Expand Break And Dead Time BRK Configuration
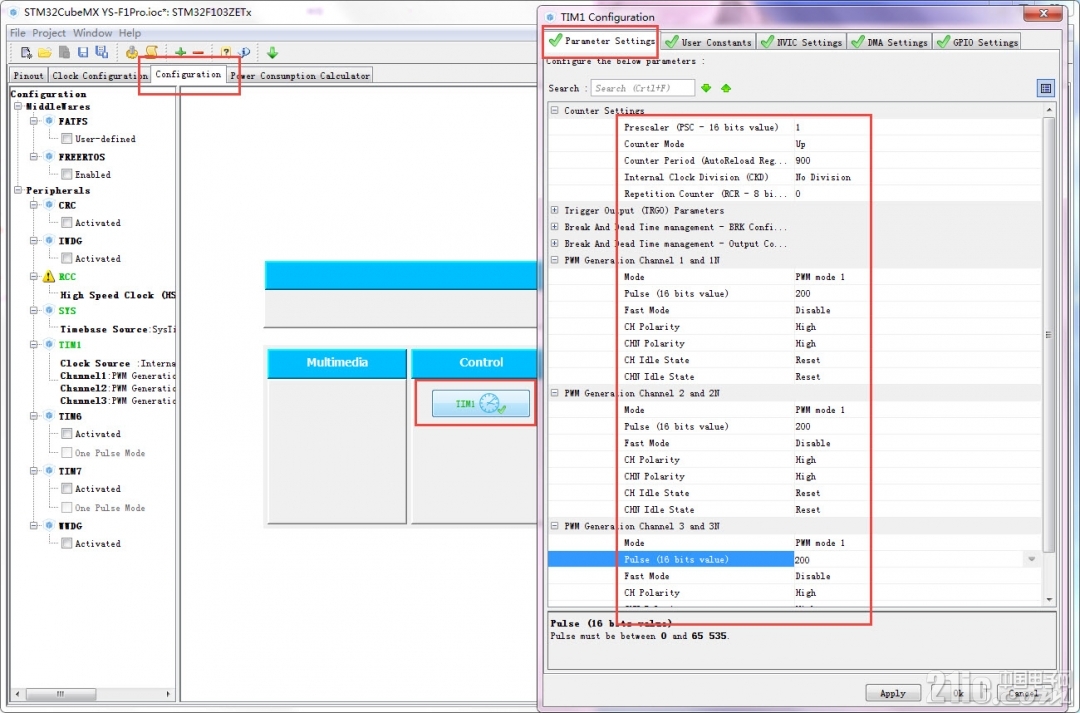The width and height of the screenshot is (1080, 713). (x=554, y=227)
